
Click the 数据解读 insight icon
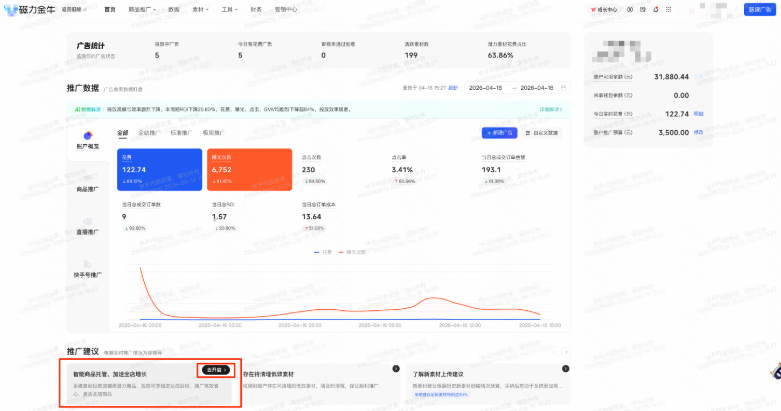click(77, 109)
